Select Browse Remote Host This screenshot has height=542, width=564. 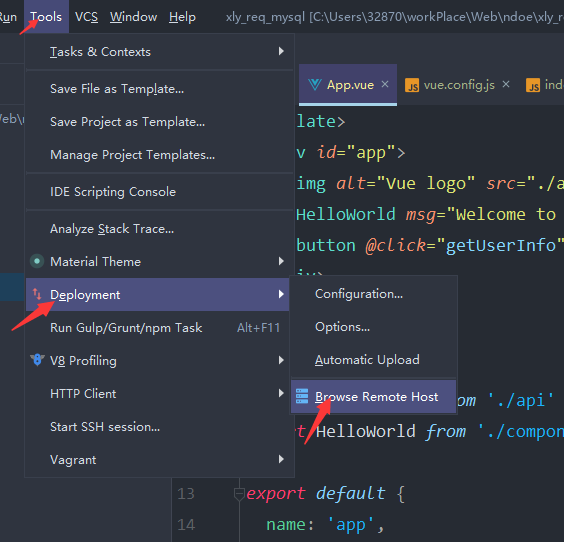click(x=373, y=397)
